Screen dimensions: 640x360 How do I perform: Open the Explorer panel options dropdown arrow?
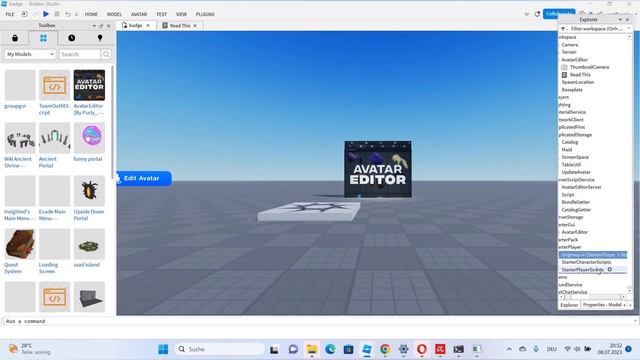pos(620,20)
